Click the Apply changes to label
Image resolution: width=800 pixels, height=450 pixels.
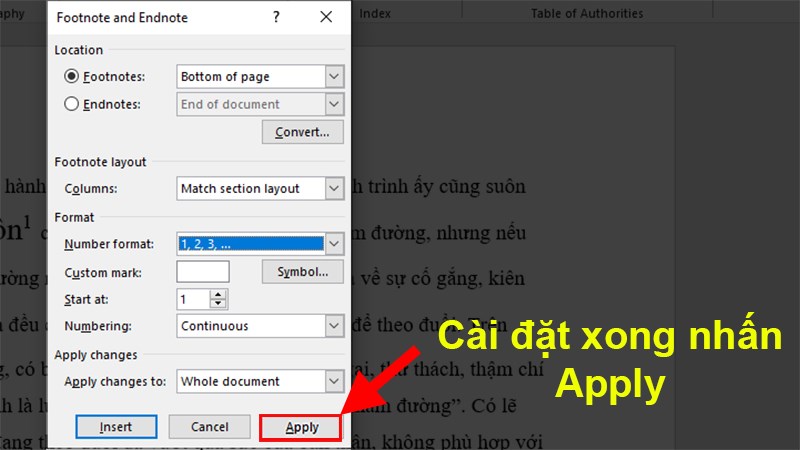pyautogui.click(x=115, y=381)
